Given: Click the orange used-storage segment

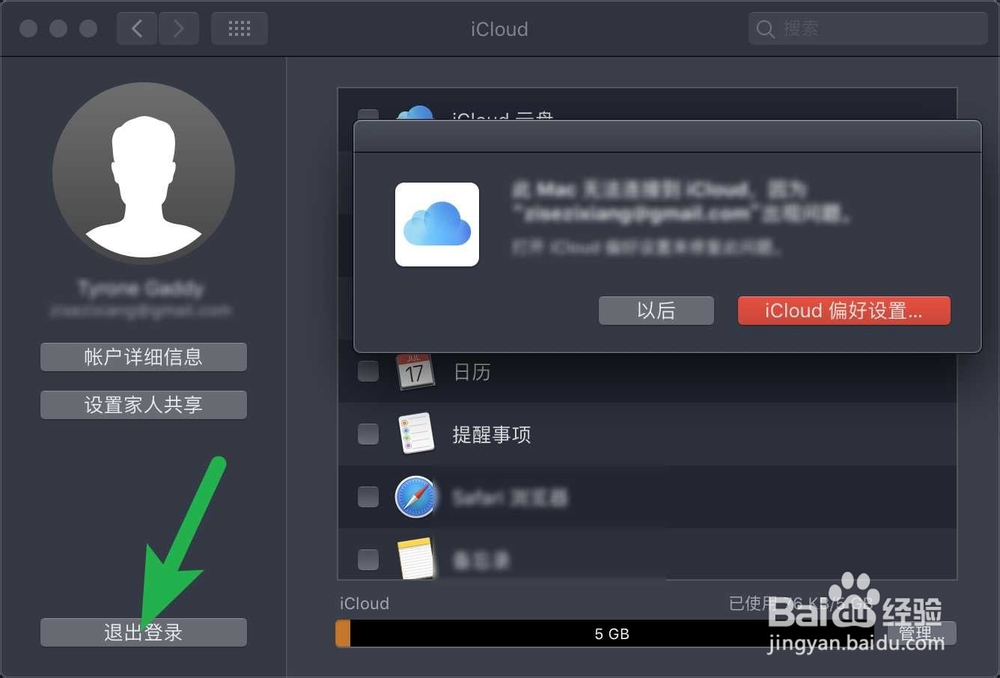Looking at the screenshot, I should coord(343,634).
